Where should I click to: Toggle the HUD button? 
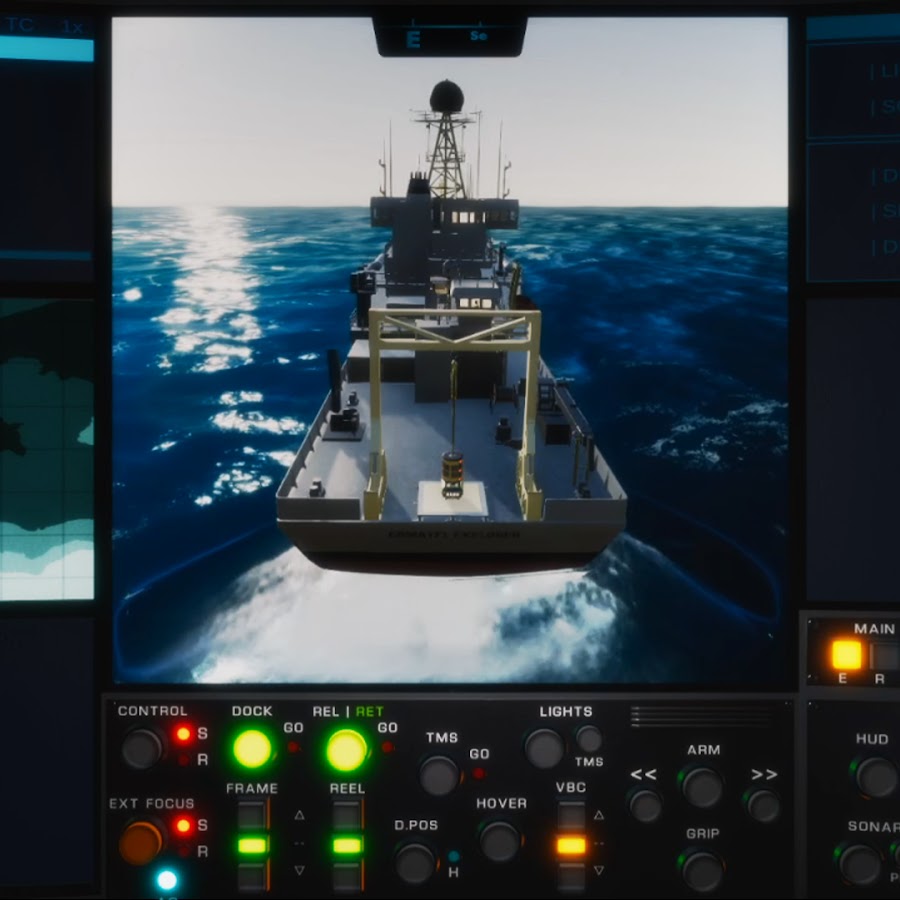tap(874, 776)
